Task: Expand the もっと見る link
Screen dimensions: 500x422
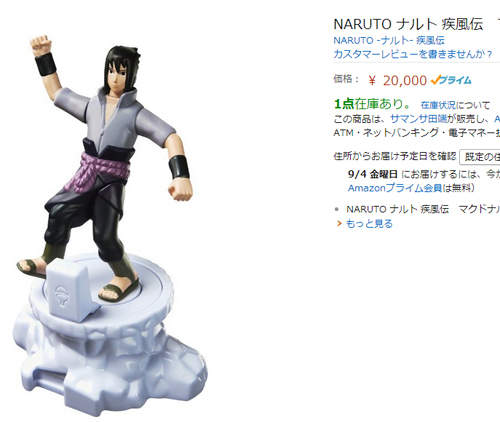Action: click(x=369, y=224)
